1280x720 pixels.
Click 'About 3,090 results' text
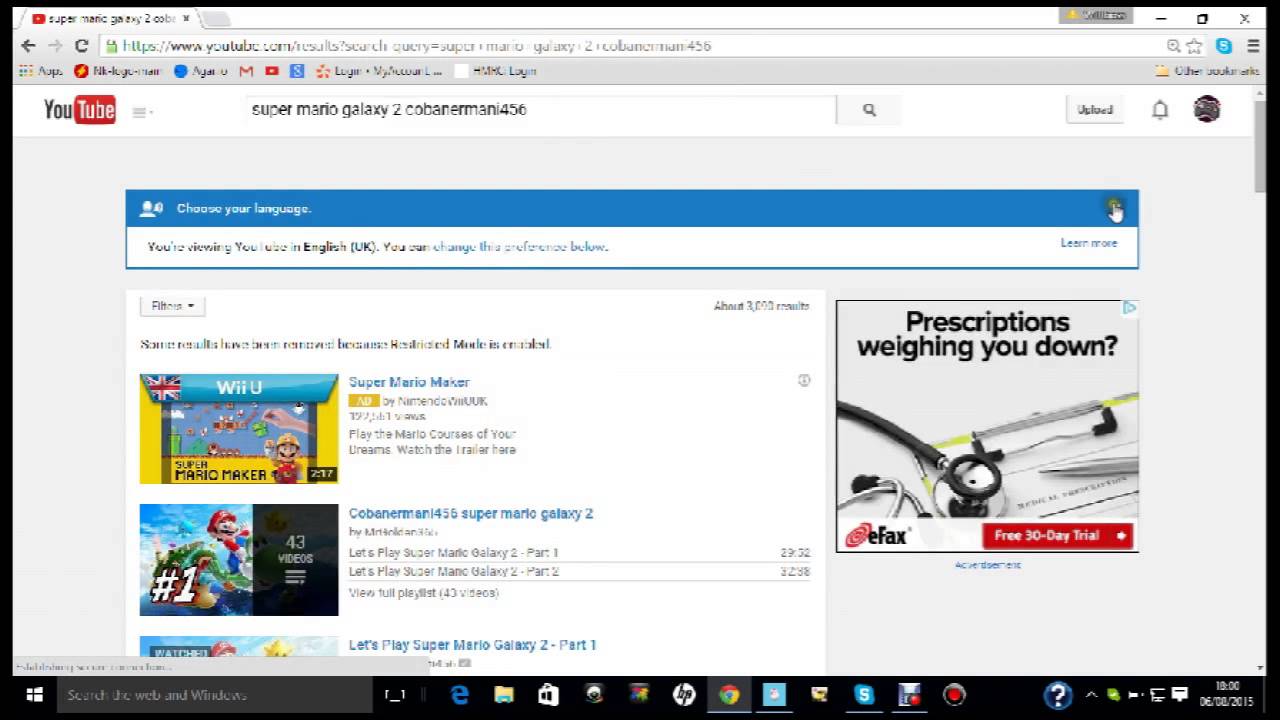tap(761, 306)
